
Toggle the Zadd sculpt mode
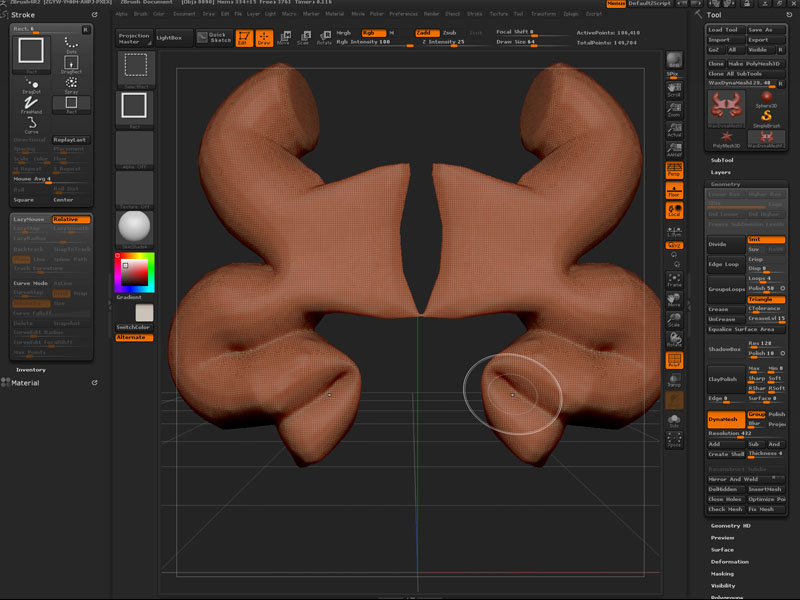(427, 33)
